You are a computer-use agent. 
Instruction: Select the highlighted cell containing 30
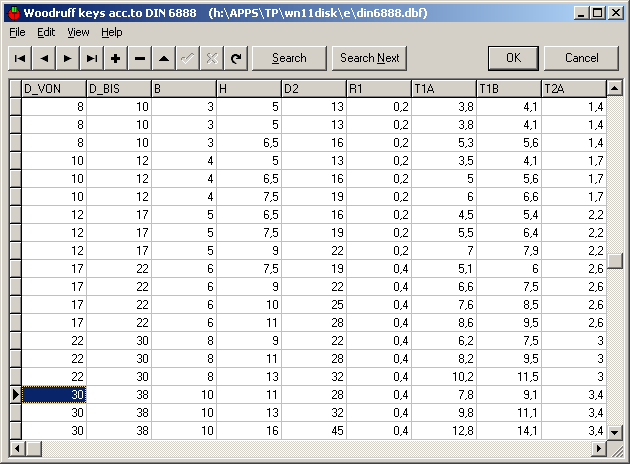[x=54, y=395]
